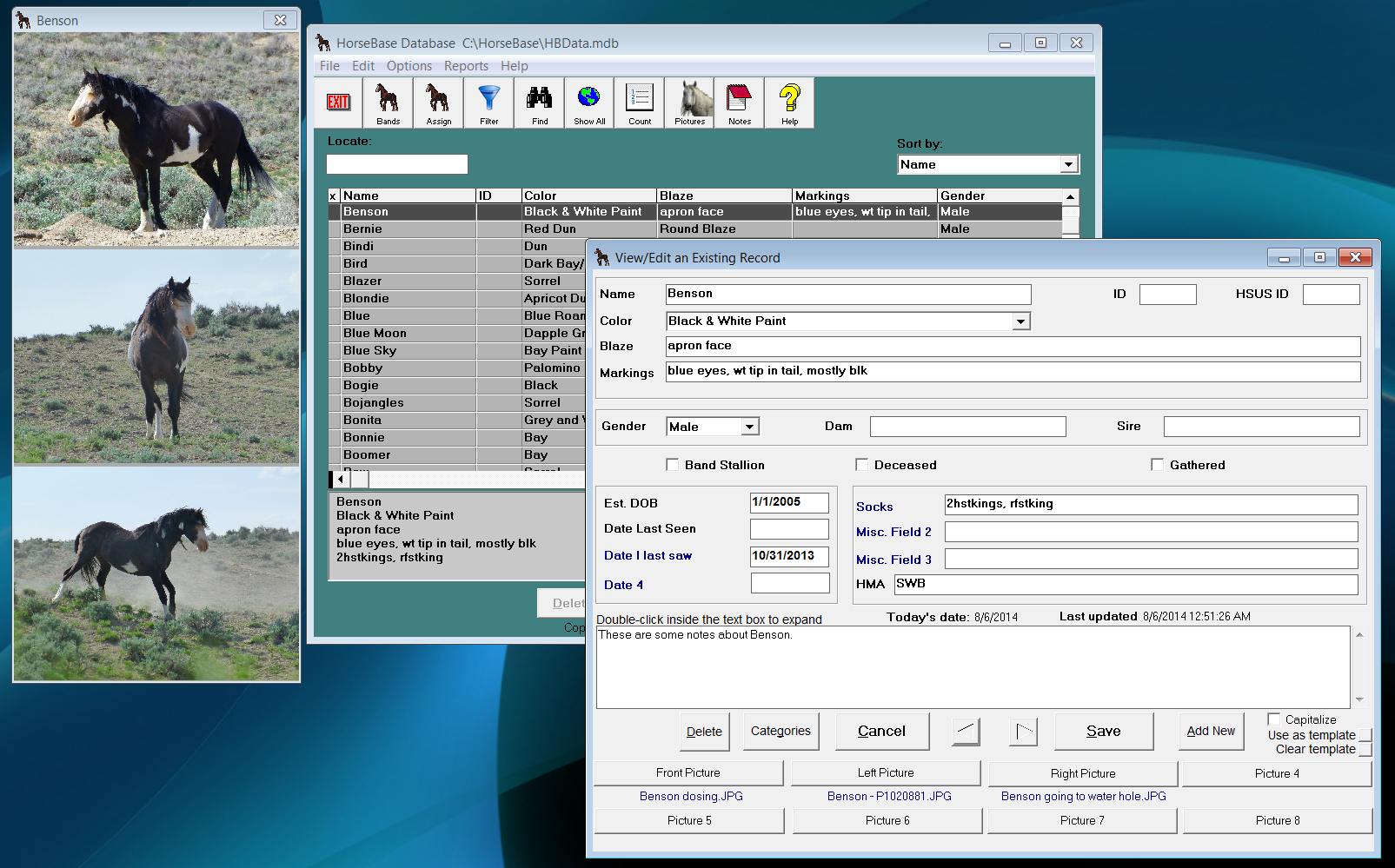This screenshot has width=1395, height=868.
Task: Click the Left Picture button
Action: 886,772
